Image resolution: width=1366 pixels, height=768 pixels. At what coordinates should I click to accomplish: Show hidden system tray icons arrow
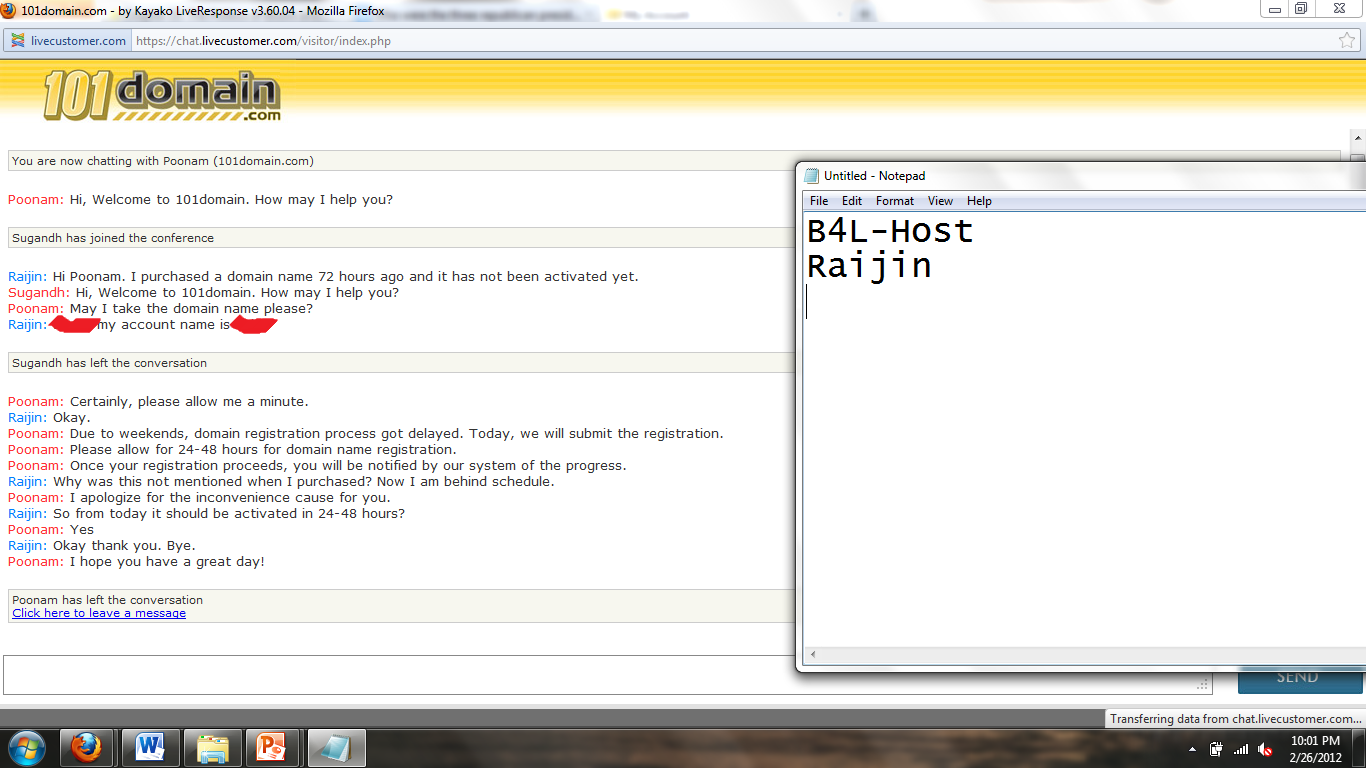click(1192, 749)
